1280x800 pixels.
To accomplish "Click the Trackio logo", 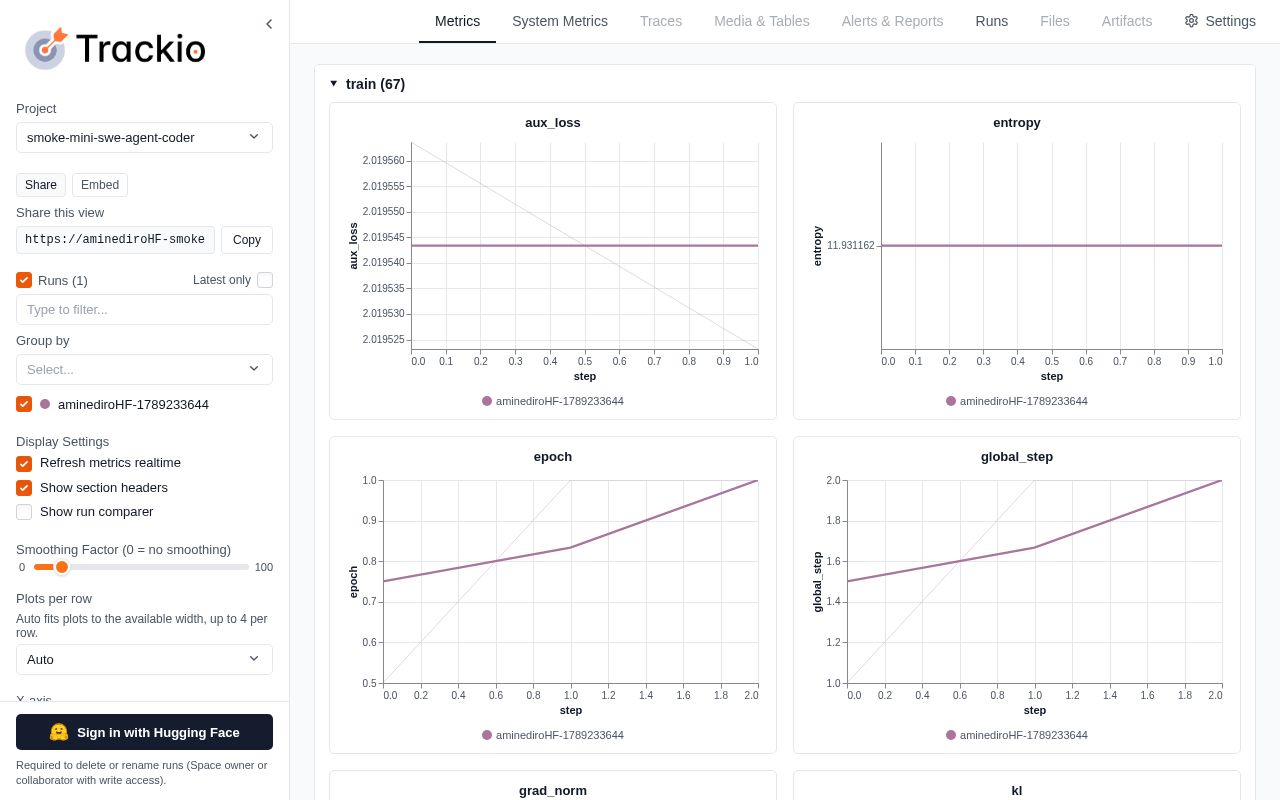I will pos(115,49).
